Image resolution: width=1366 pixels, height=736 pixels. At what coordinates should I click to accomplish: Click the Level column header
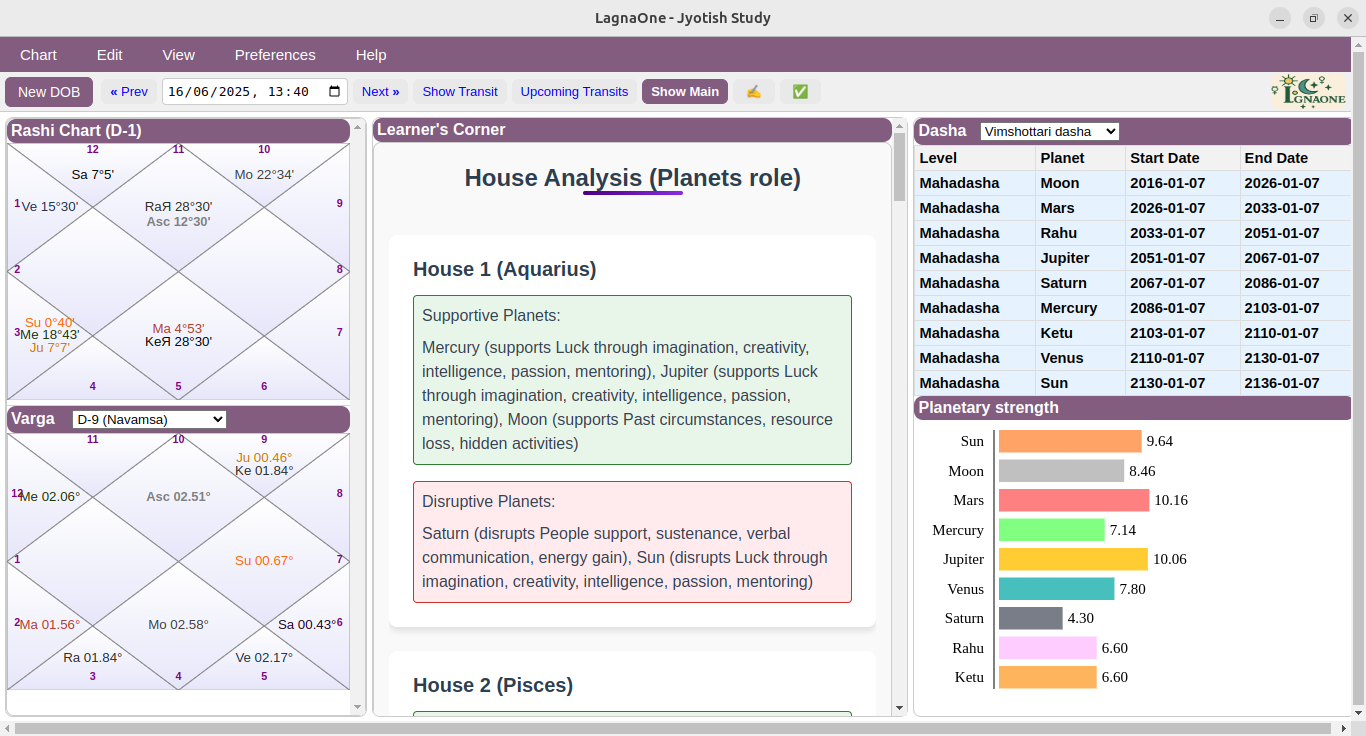tap(975, 158)
